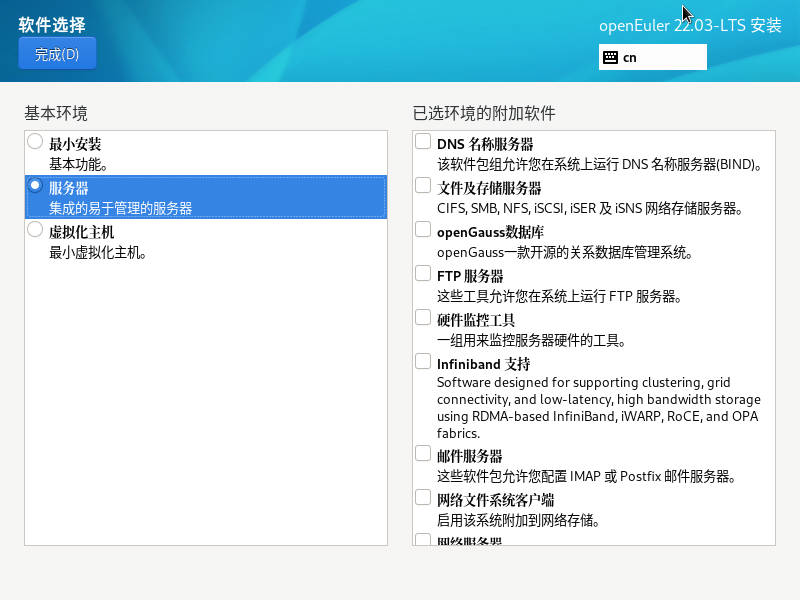800x600 pixels.
Task: Enable the DNS 名称服务器 checkbox
Action: click(422, 141)
